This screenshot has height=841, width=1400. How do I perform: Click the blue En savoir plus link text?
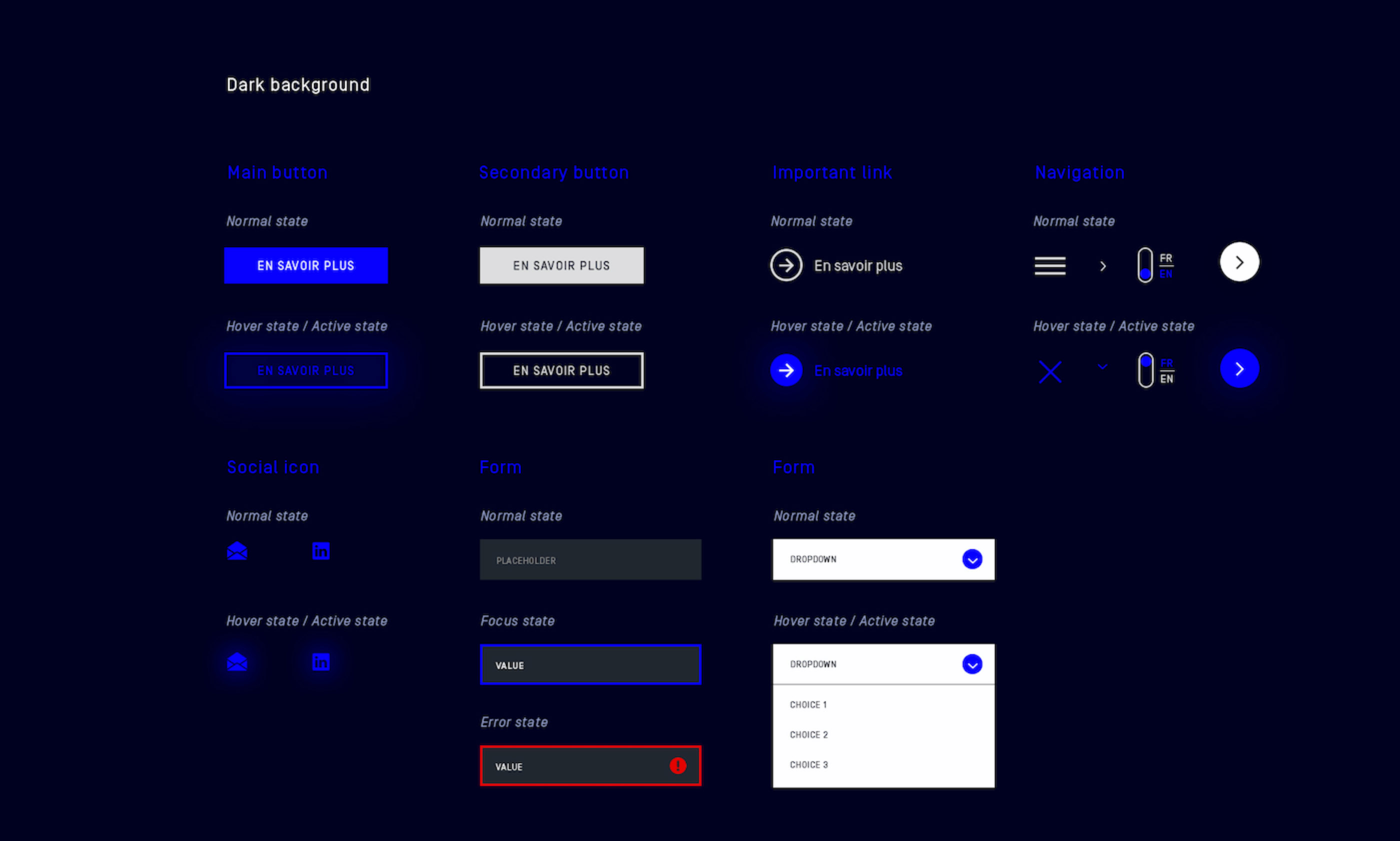pos(858,370)
